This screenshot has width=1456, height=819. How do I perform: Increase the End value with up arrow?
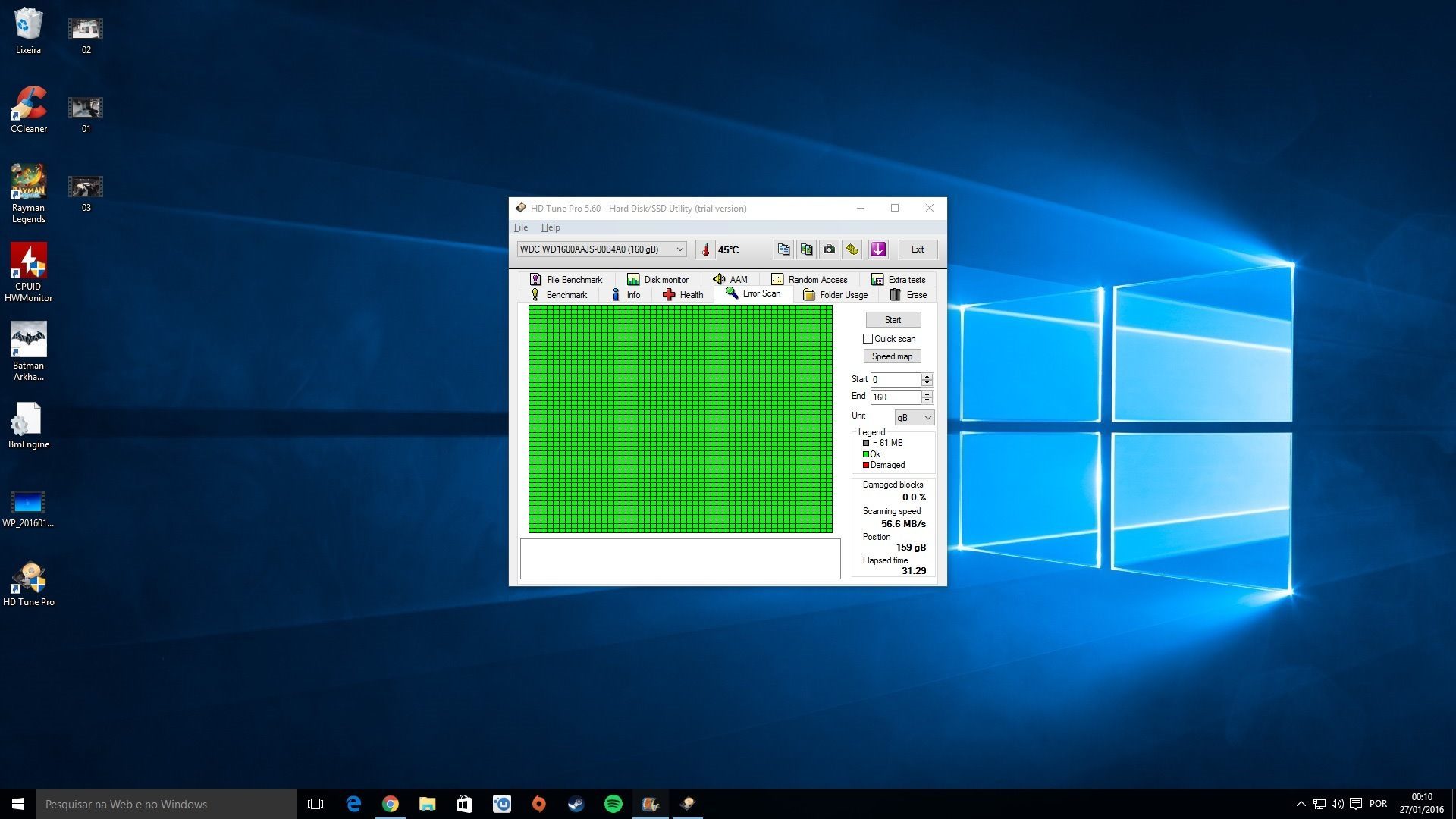(x=927, y=394)
